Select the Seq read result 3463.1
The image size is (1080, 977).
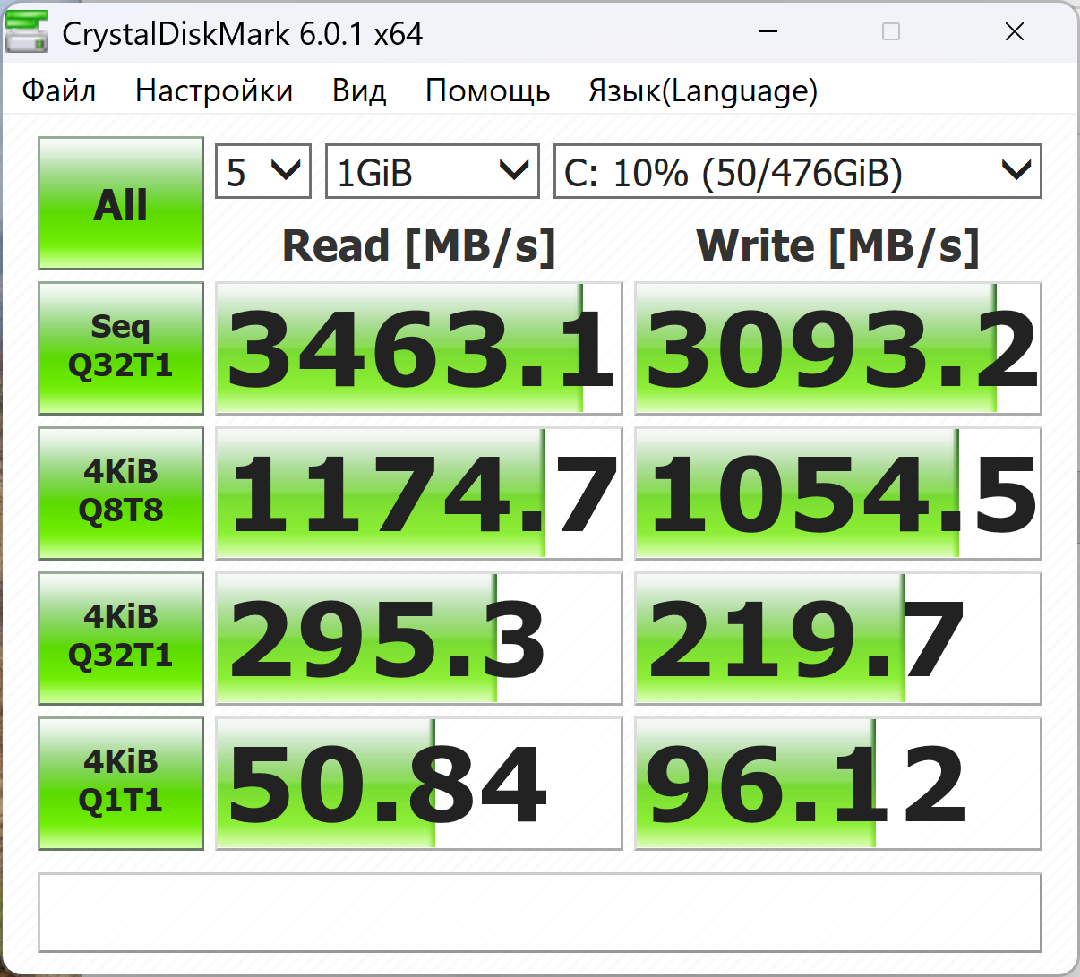point(419,349)
